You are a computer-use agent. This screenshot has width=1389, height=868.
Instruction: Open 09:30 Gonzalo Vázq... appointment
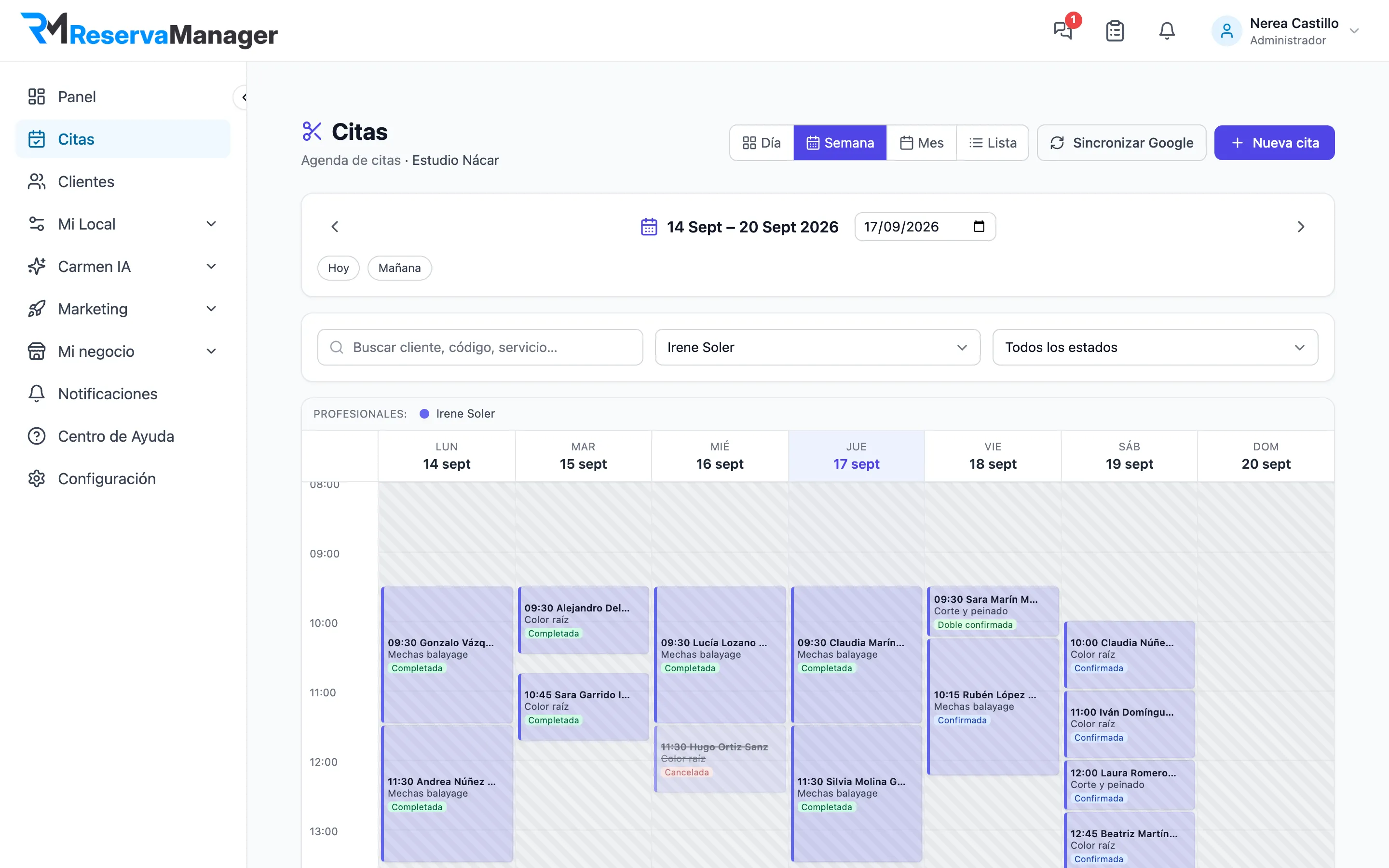(447, 654)
